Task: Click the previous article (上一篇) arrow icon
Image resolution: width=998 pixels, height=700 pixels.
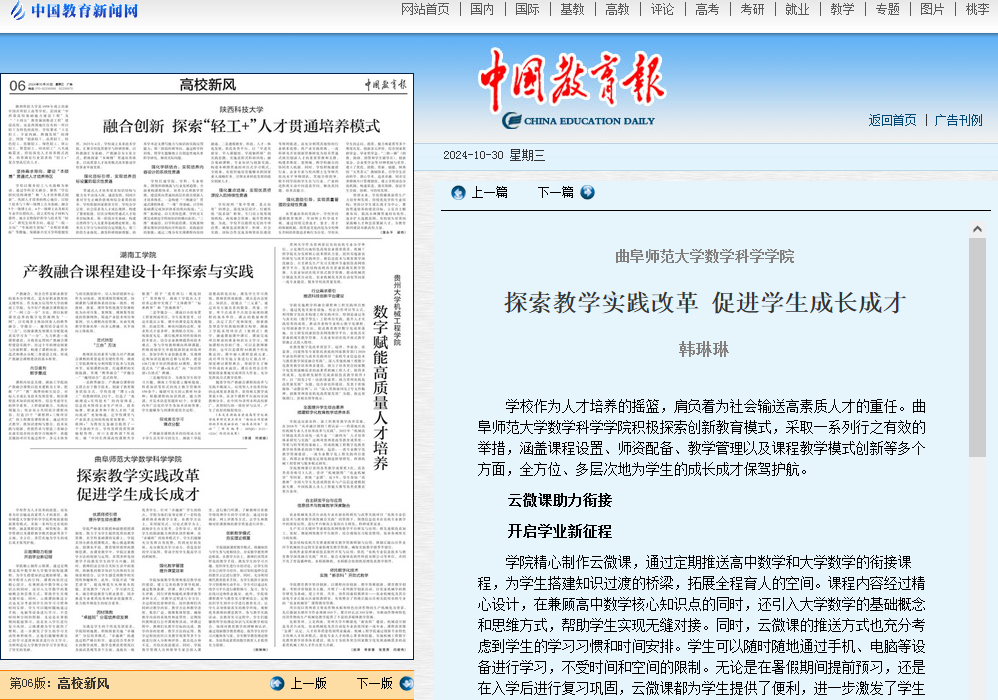Action: (x=458, y=192)
